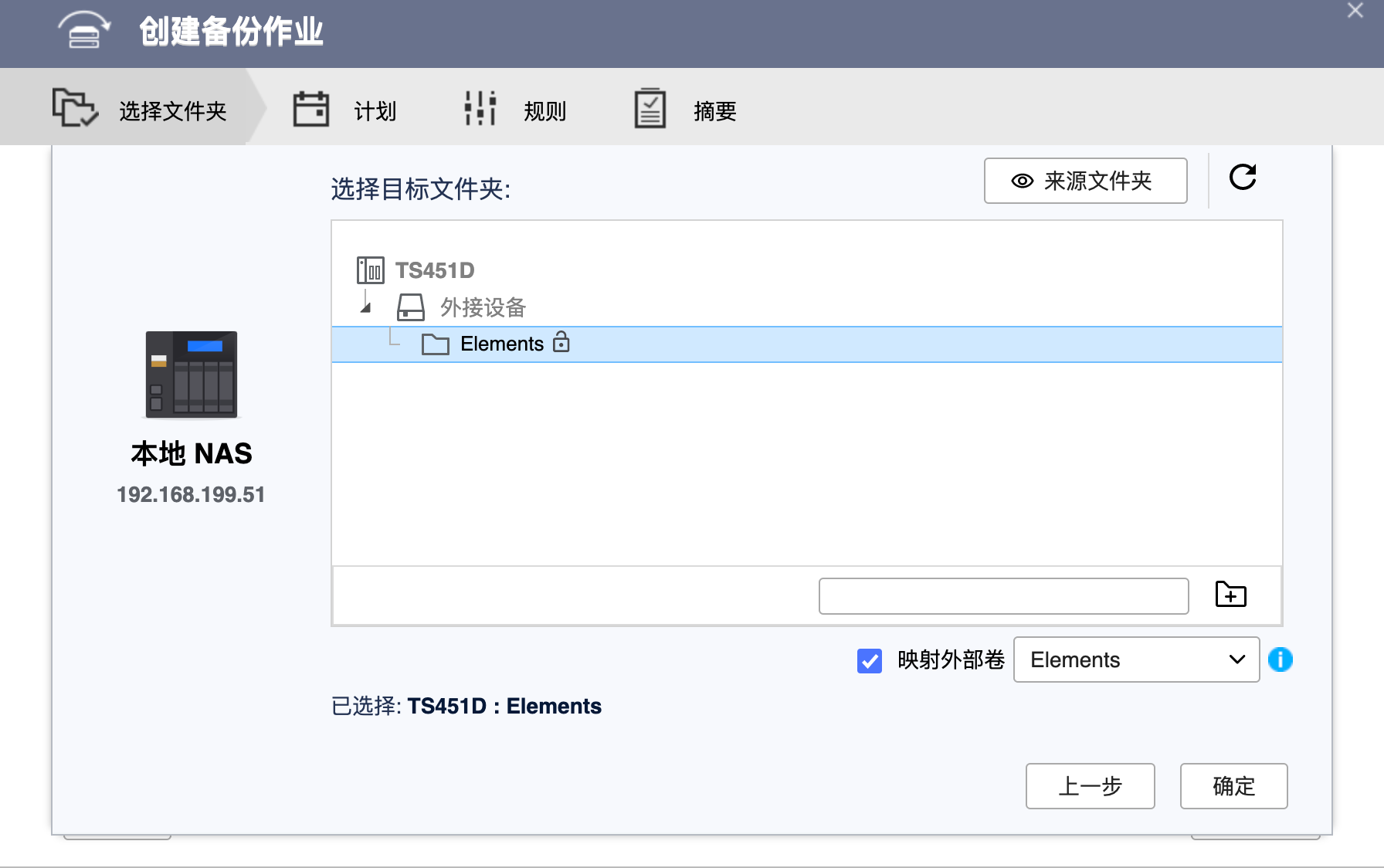
Task: Click the 外接设备 drive icon
Action: pyautogui.click(x=410, y=307)
